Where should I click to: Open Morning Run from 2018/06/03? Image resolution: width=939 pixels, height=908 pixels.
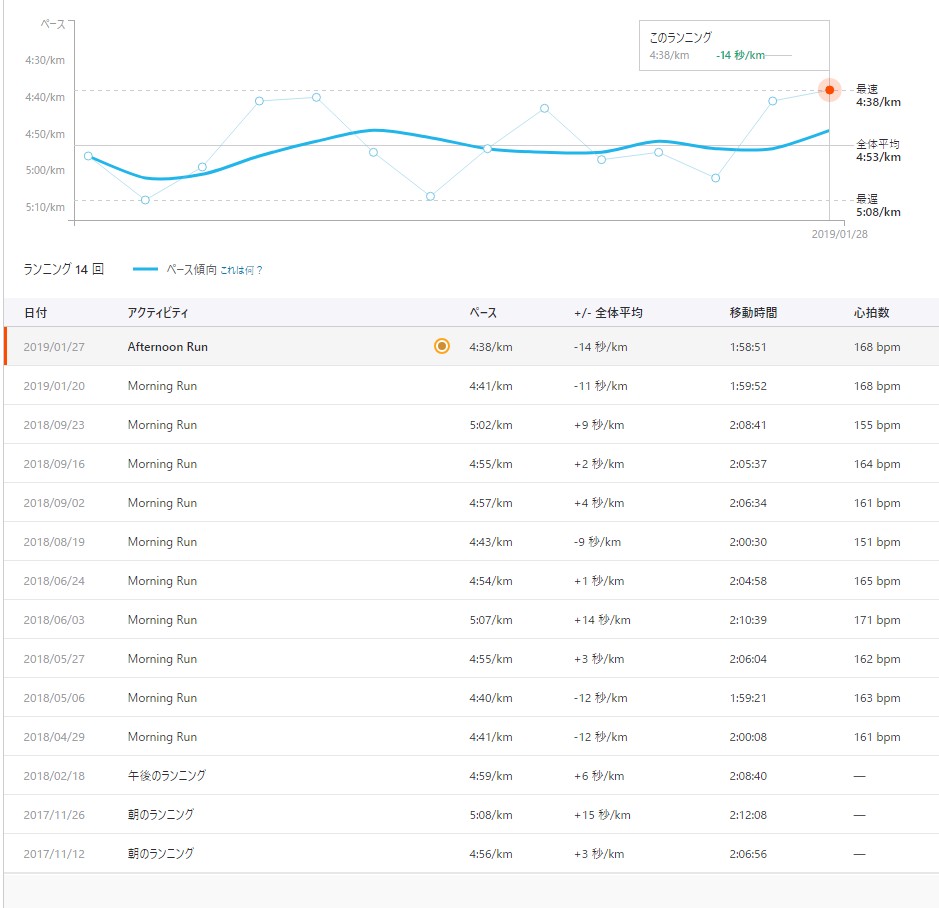click(162, 619)
